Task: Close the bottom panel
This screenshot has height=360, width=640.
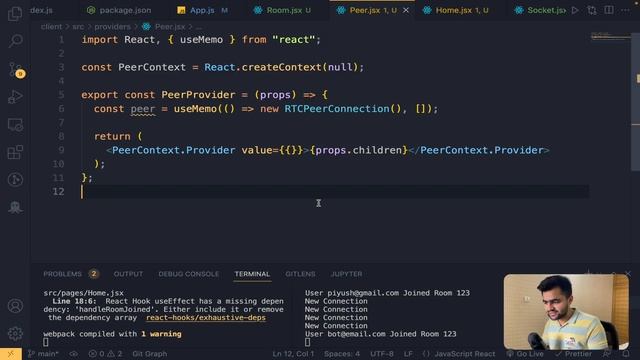Action: click(x=628, y=273)
